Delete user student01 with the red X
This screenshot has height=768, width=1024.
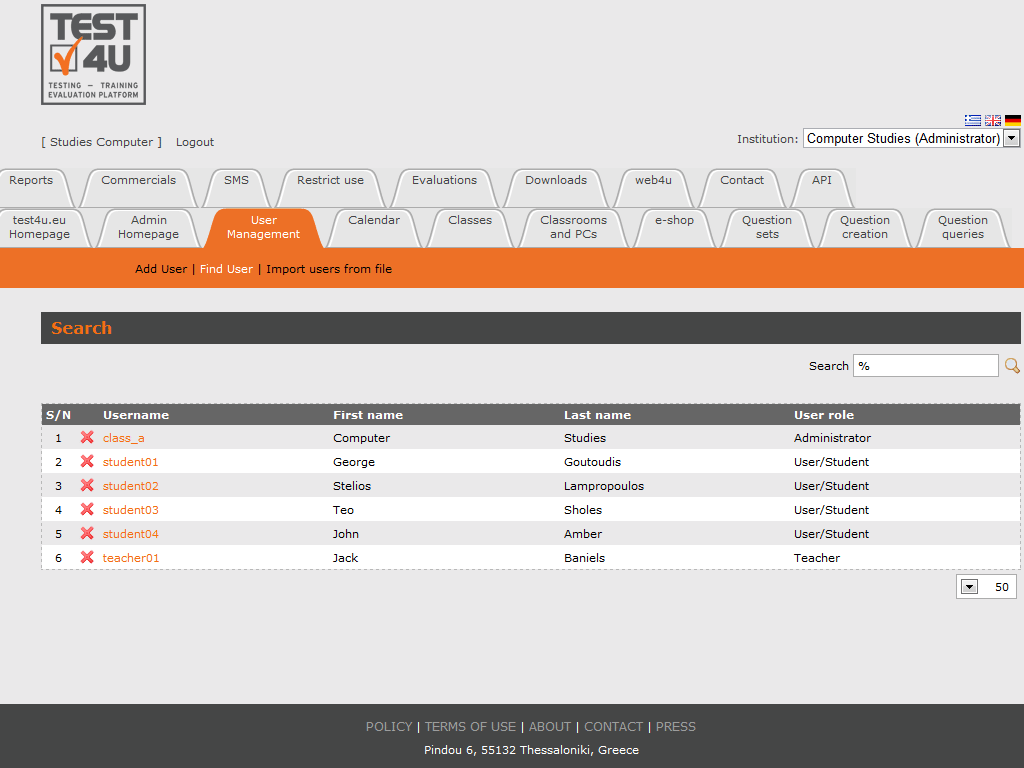pyautogui.click(x=87, y=462)
